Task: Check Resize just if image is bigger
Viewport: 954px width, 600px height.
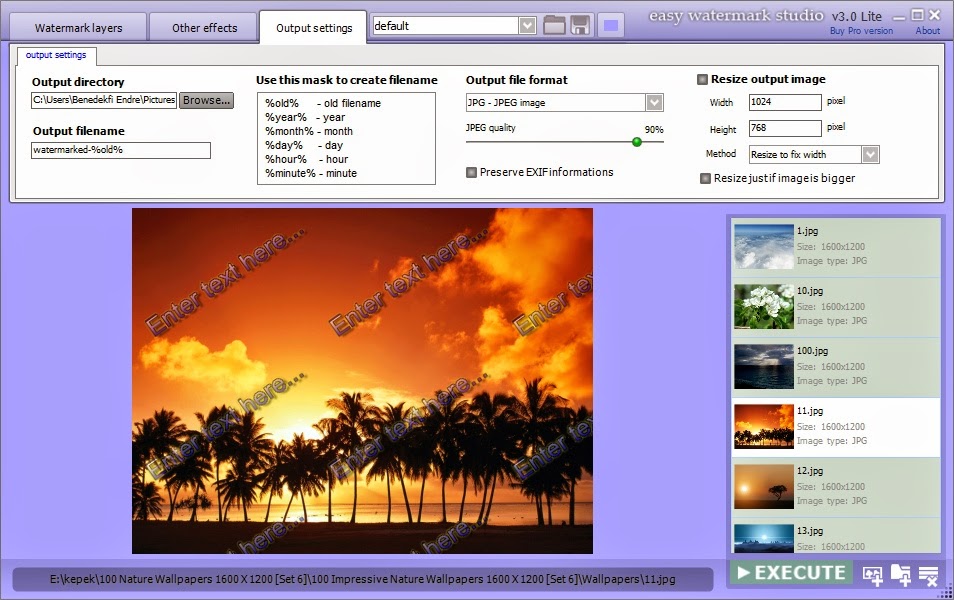Action: click(705, 178)
